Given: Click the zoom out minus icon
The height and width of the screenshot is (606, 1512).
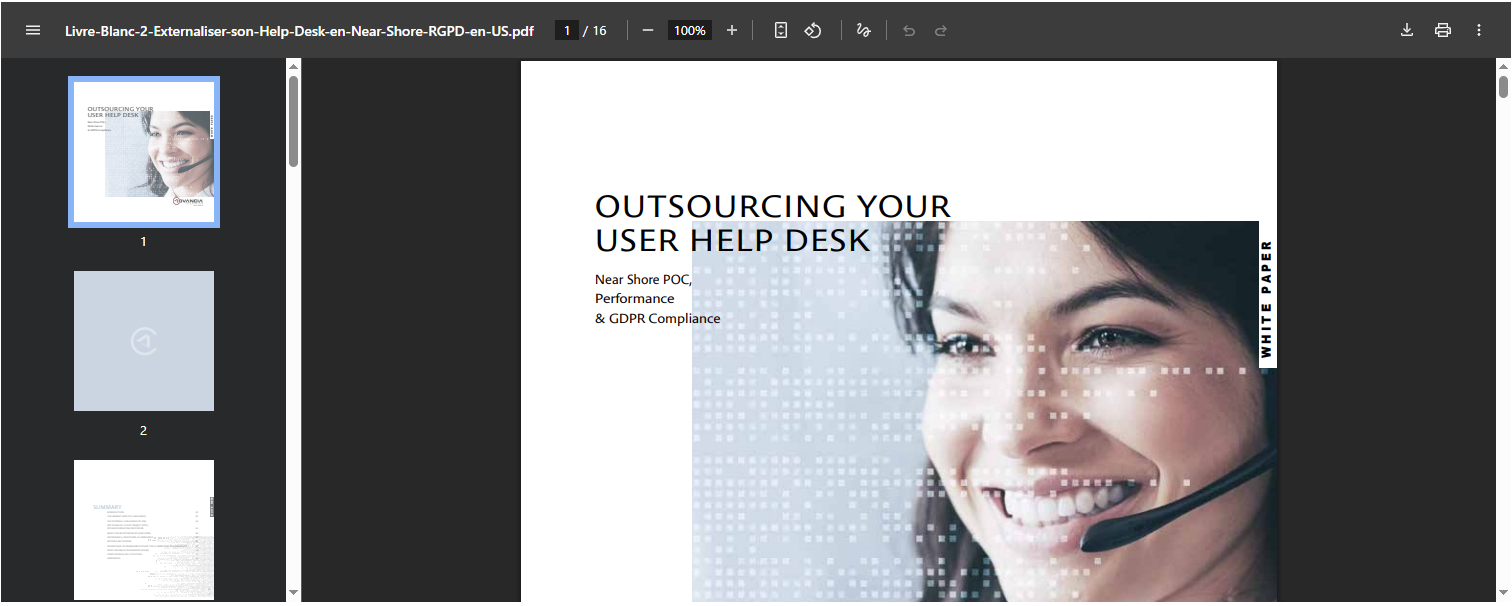Looking at the screenshot, I should (648, 30).
